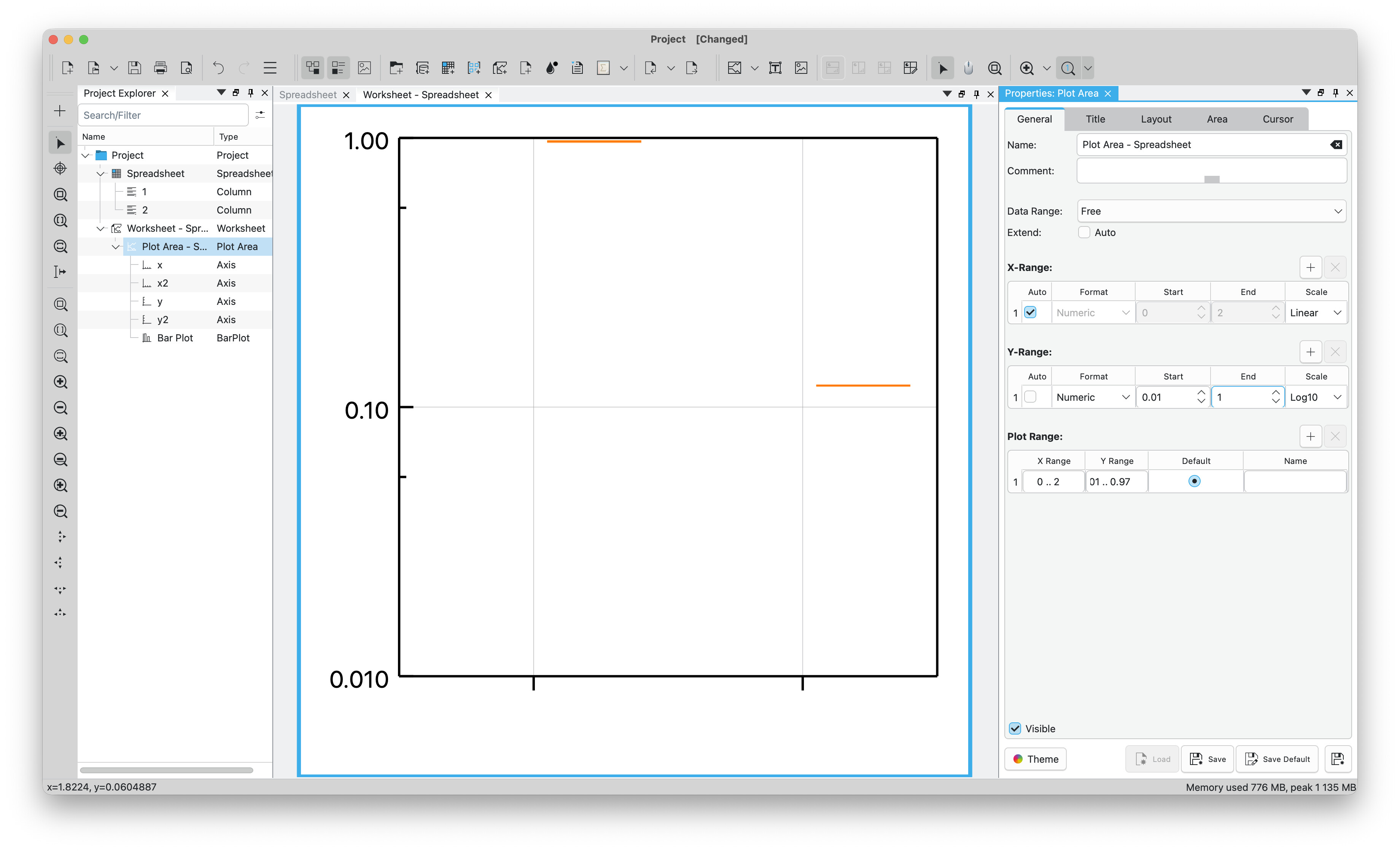1400x851 pixels.
Task: Collapse the Spreadsheet tree node
Action: [x=100, y=174]
